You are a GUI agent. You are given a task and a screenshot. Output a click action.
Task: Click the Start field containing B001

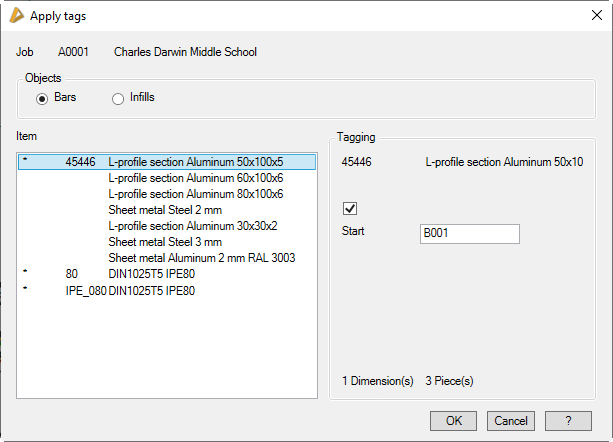point(469,233)
